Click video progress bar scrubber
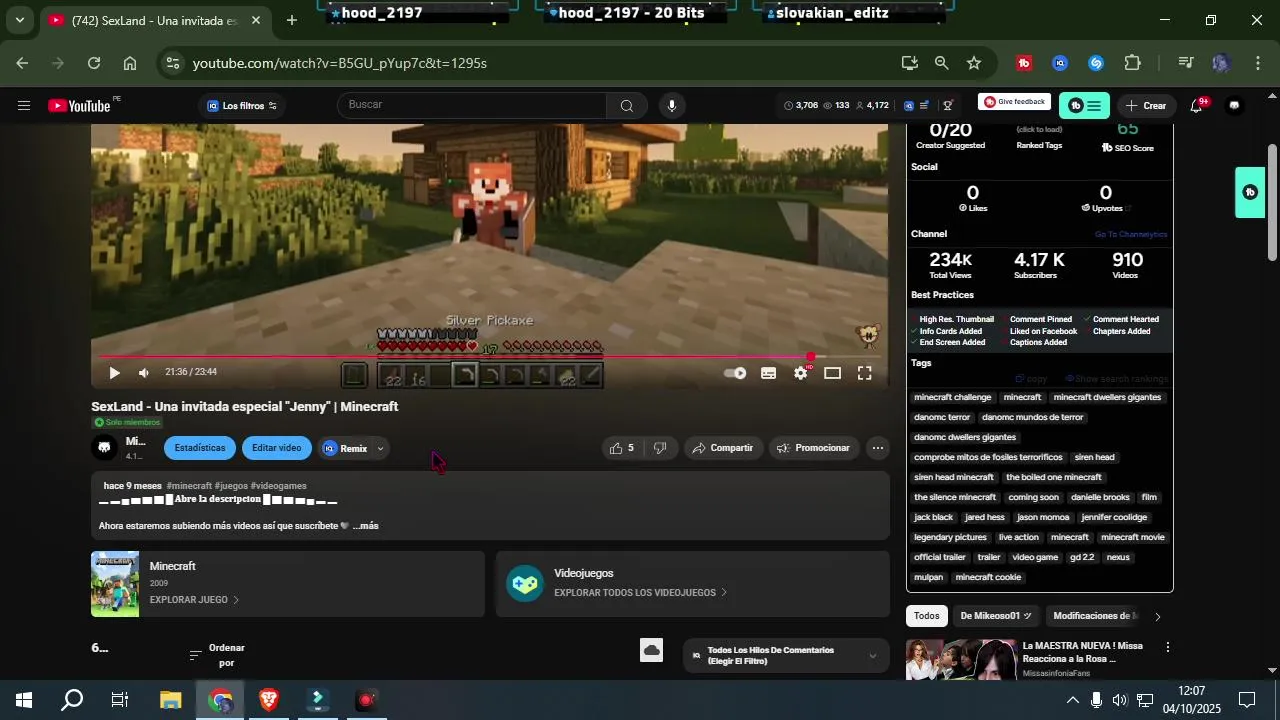The width and height of the screenshot is (1280, 720). tap(811, 356)
